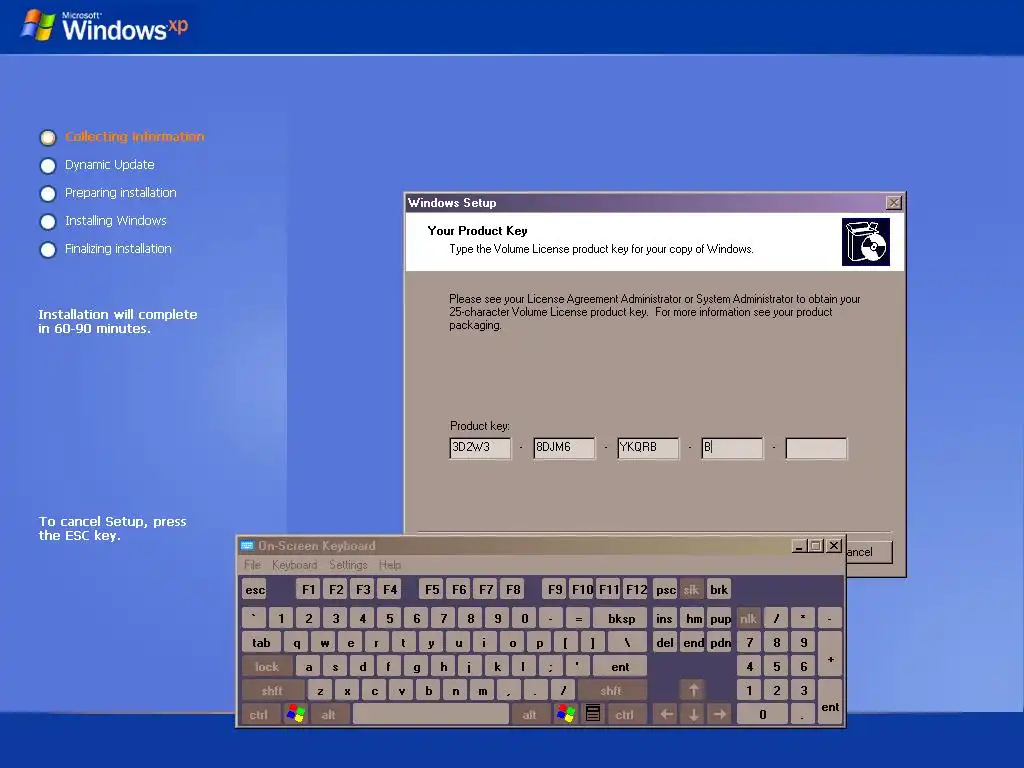Click the letter m key

[x=483, y=690]
